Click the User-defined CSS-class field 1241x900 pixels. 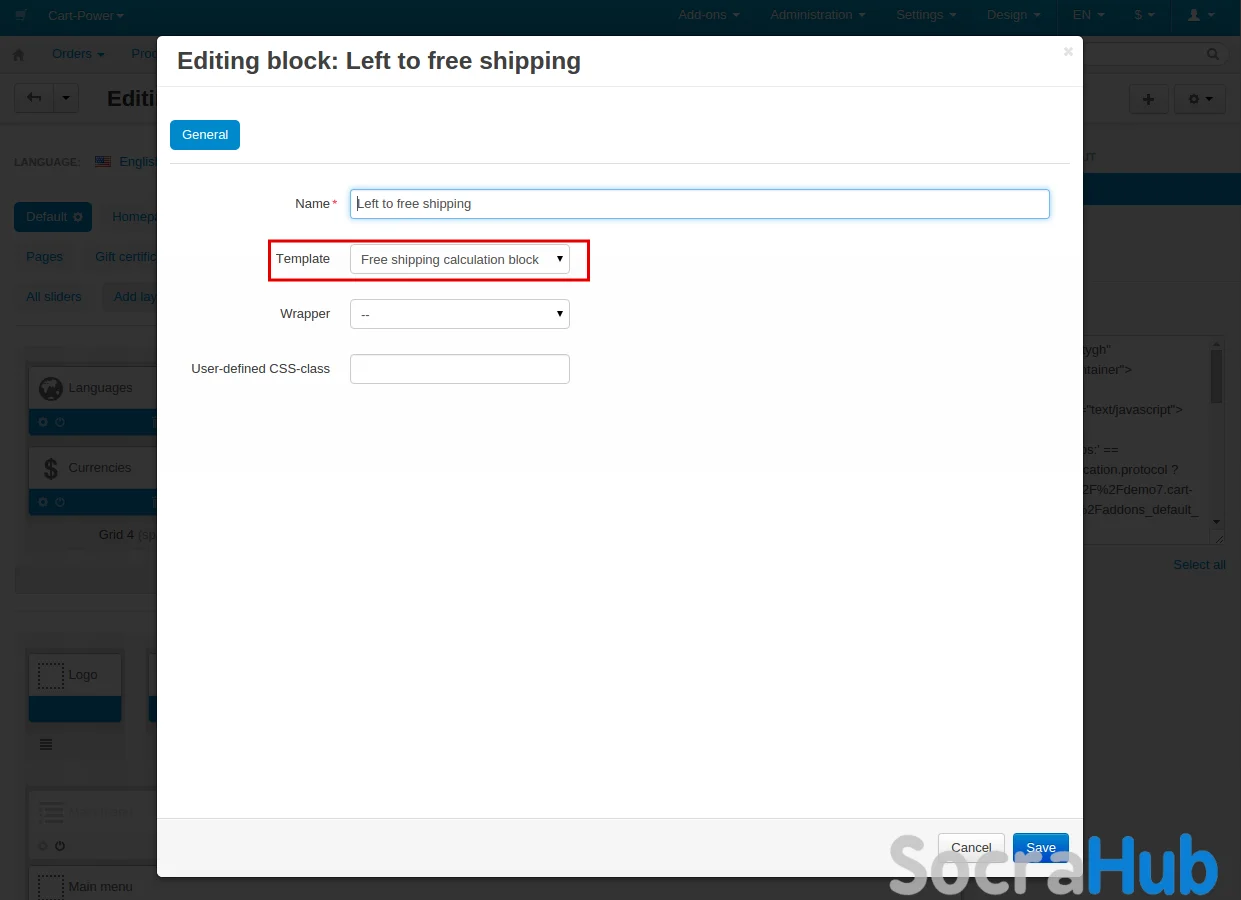point(459,369)
